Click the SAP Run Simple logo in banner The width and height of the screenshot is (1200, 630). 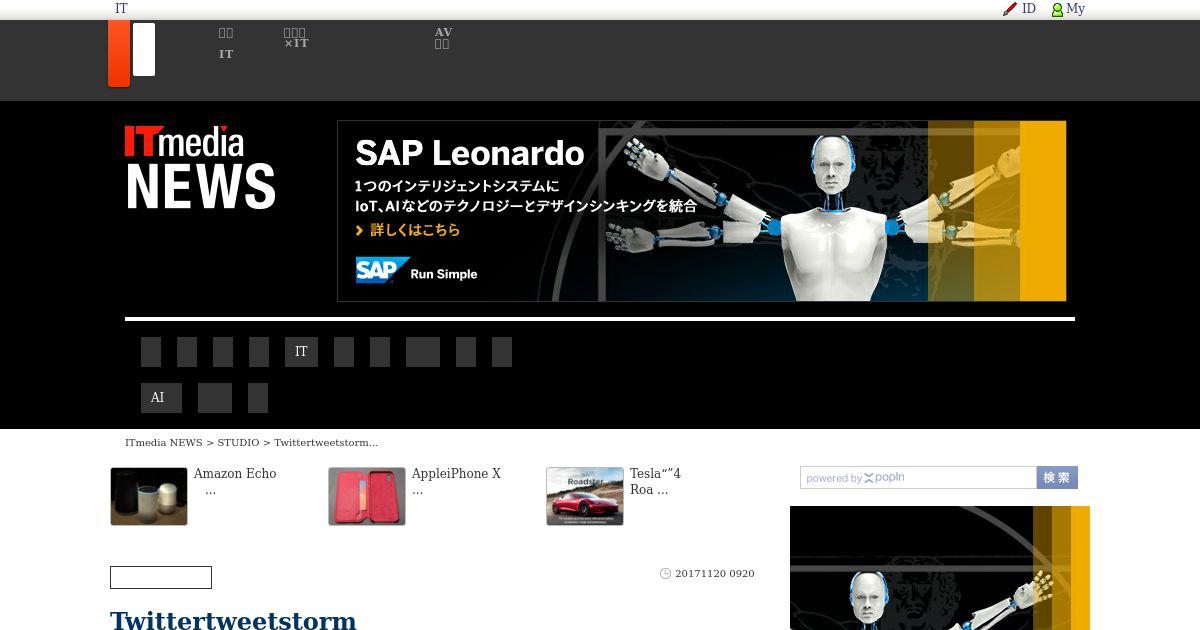pyautogui.click(x=417, y=271)
